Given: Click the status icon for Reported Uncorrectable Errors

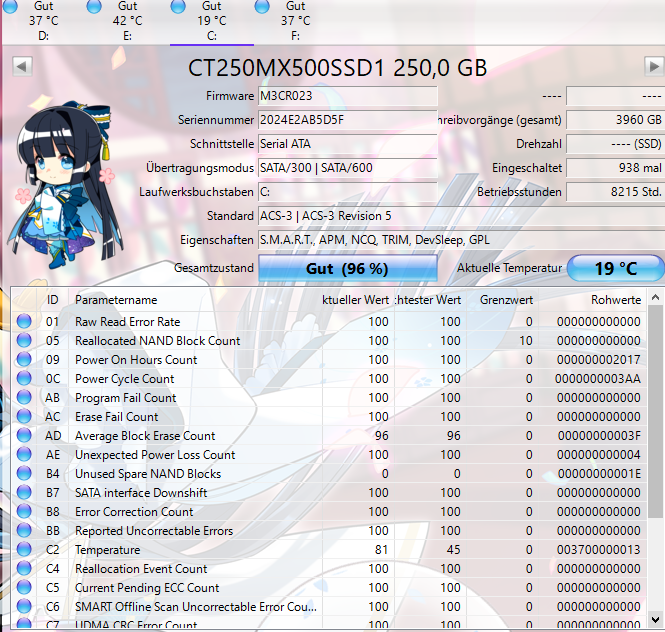Looking at the screenshot, I should pyautogui.click(x=24, y=530).
